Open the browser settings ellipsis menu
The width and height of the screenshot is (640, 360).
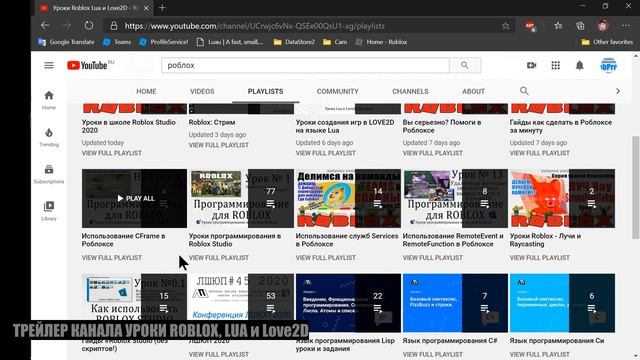pos(626,26)
